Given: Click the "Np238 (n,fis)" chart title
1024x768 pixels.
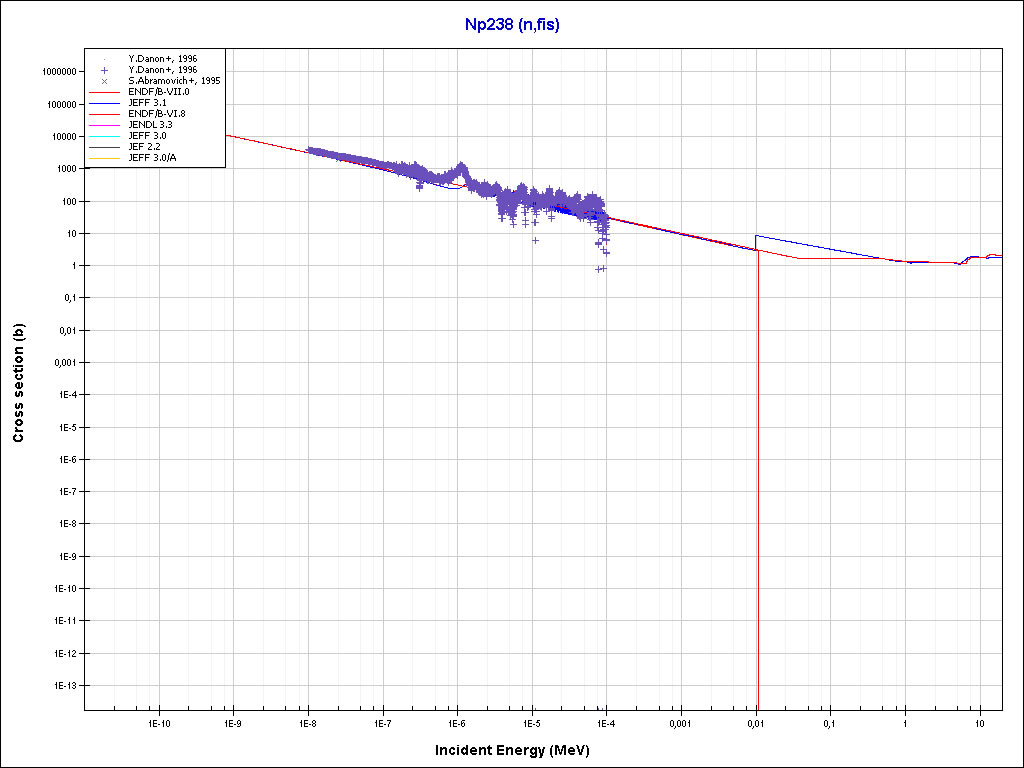Looking at the screenshot, I should coord(512,25).
